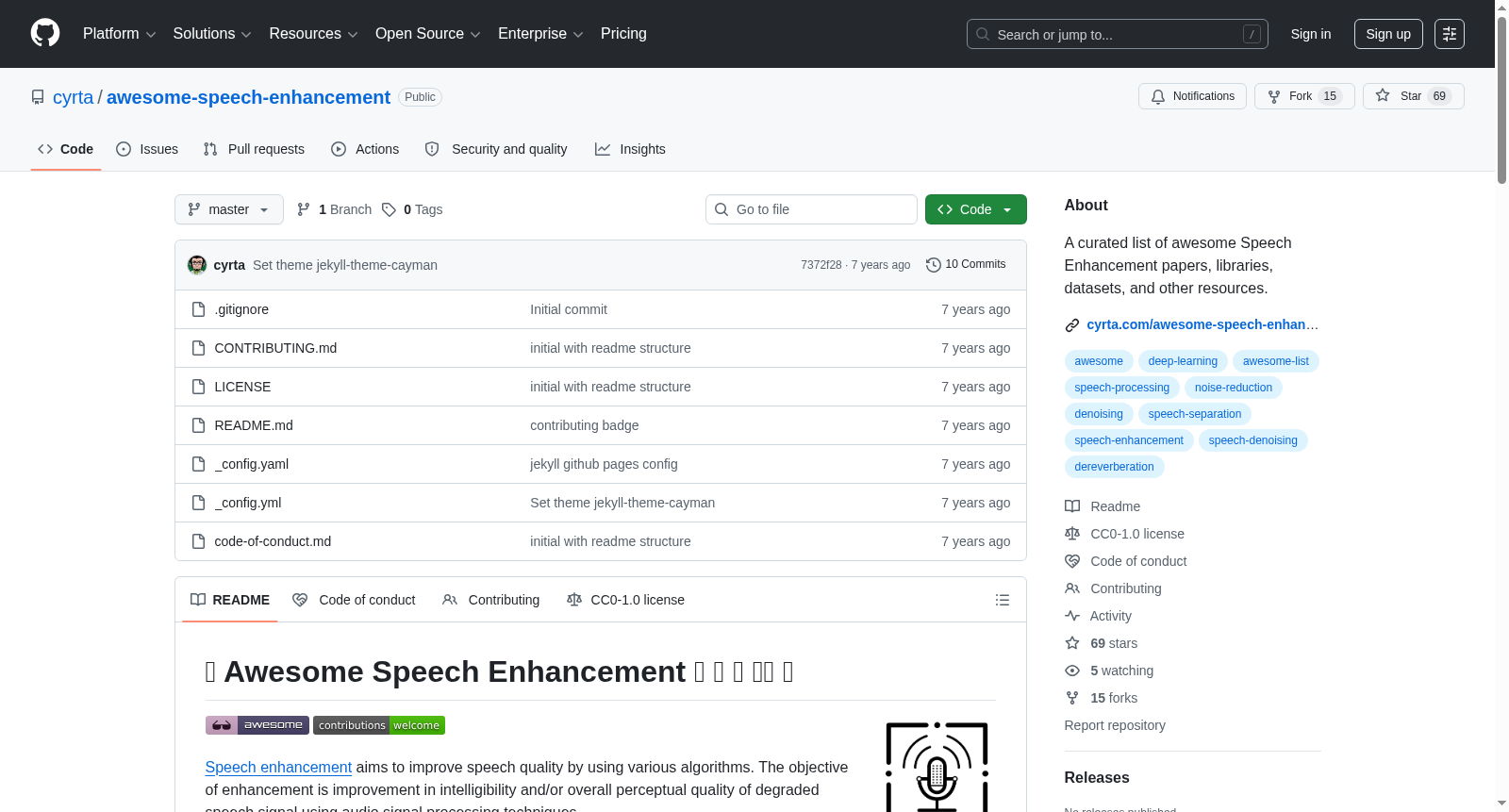
Task: Open the dereverberation topic tag
Action: point(1114,467)
